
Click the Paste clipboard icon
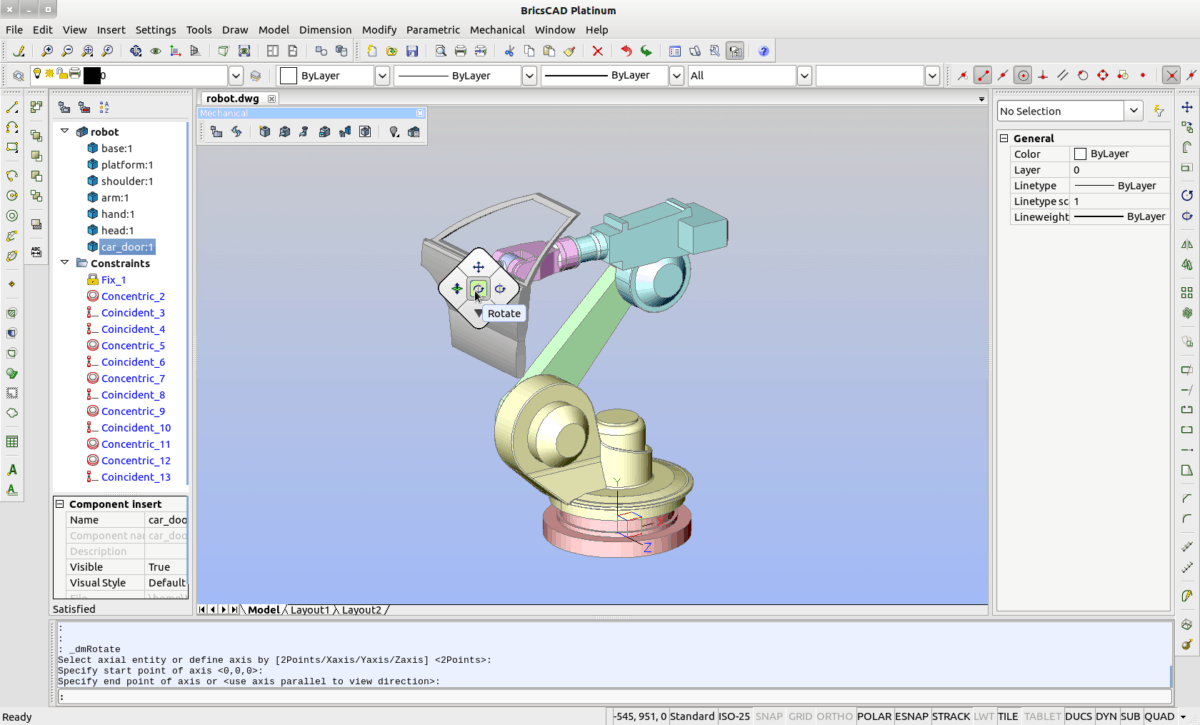(549, 50)
